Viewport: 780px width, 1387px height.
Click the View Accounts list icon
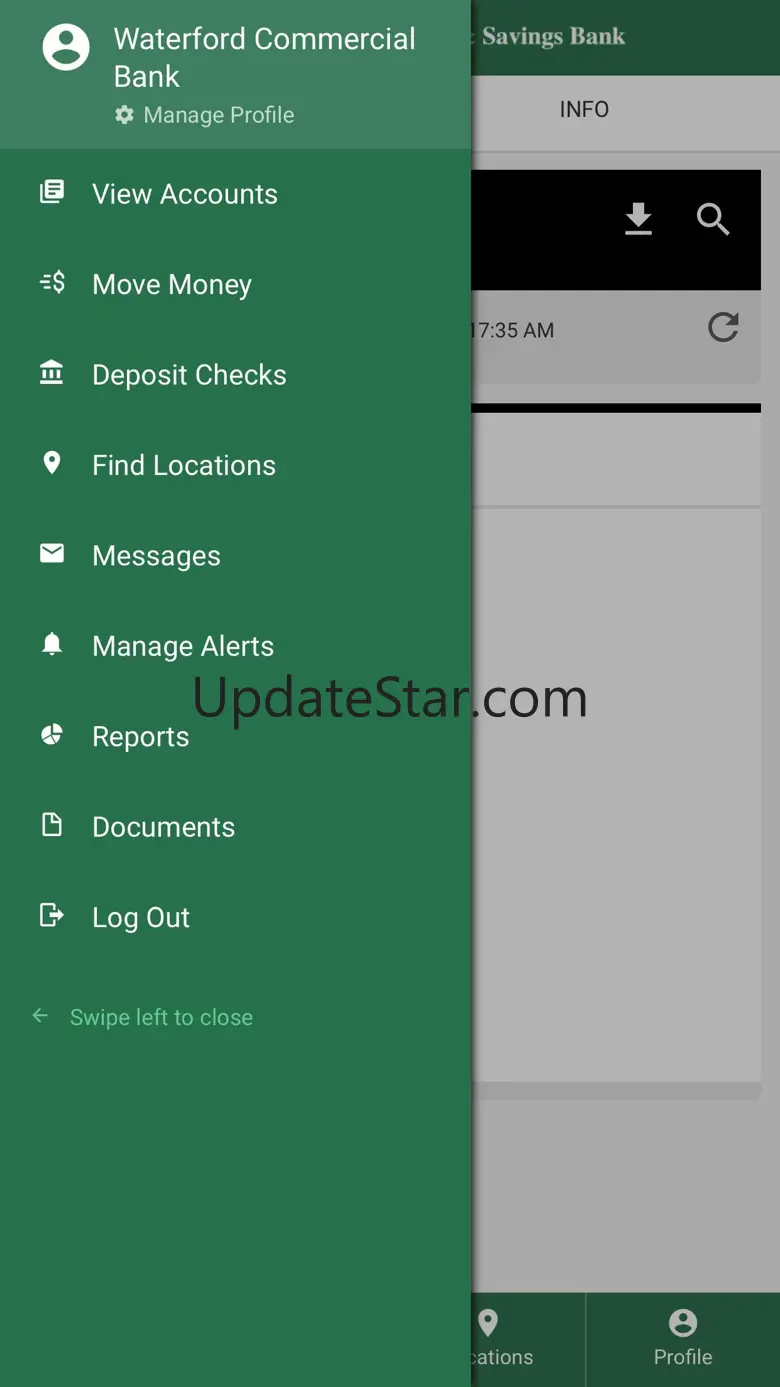(x=52, y=192)
